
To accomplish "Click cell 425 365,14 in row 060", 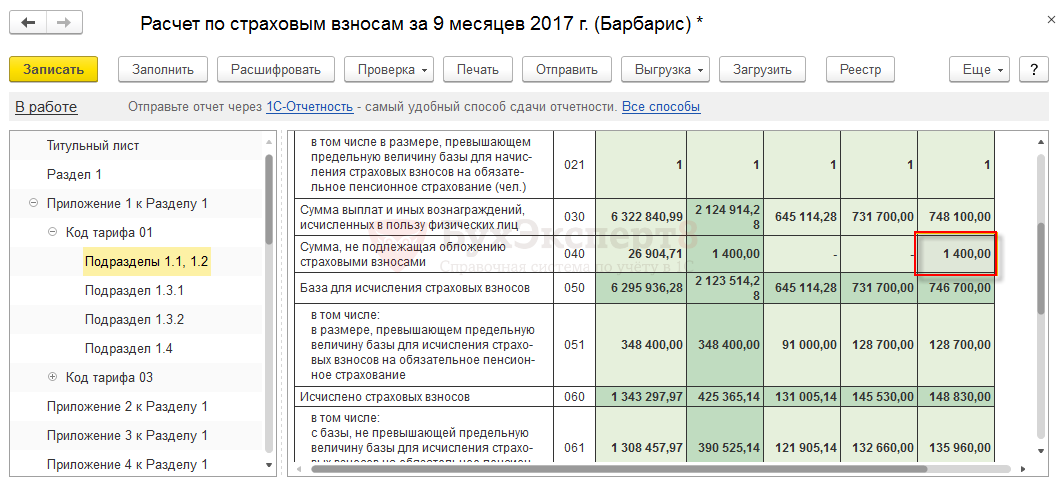I will (725, 396).
